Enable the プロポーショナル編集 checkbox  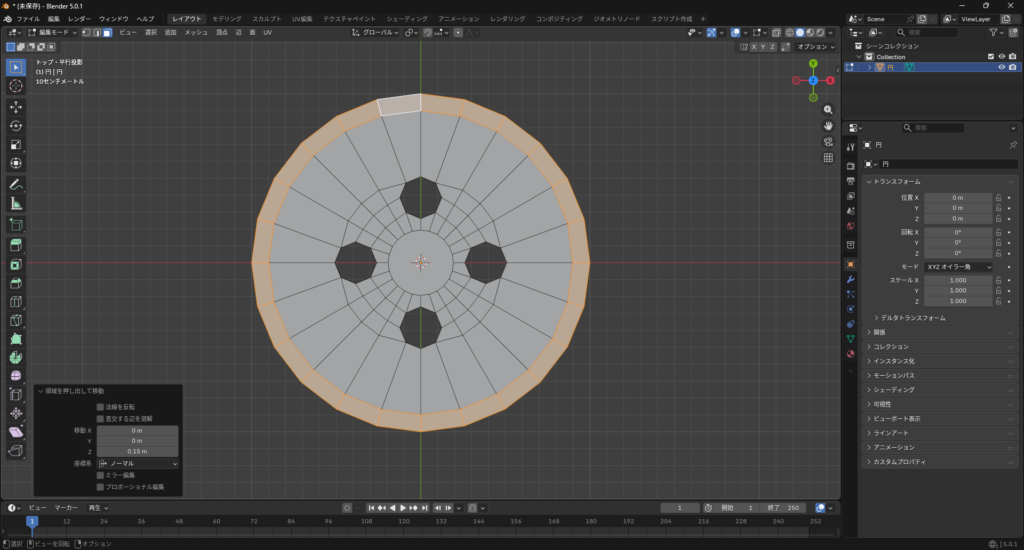point(100,486)
